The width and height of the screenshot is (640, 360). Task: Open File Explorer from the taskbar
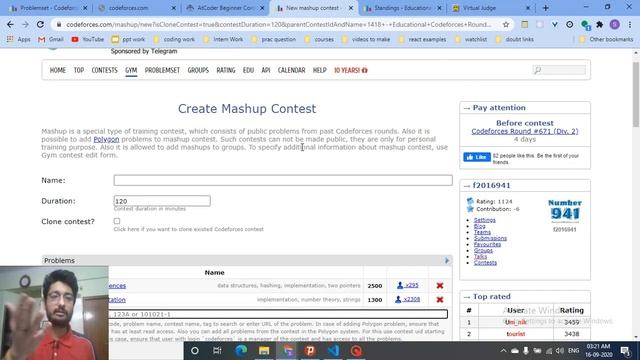pyautogui.click(x=264, y=351)
